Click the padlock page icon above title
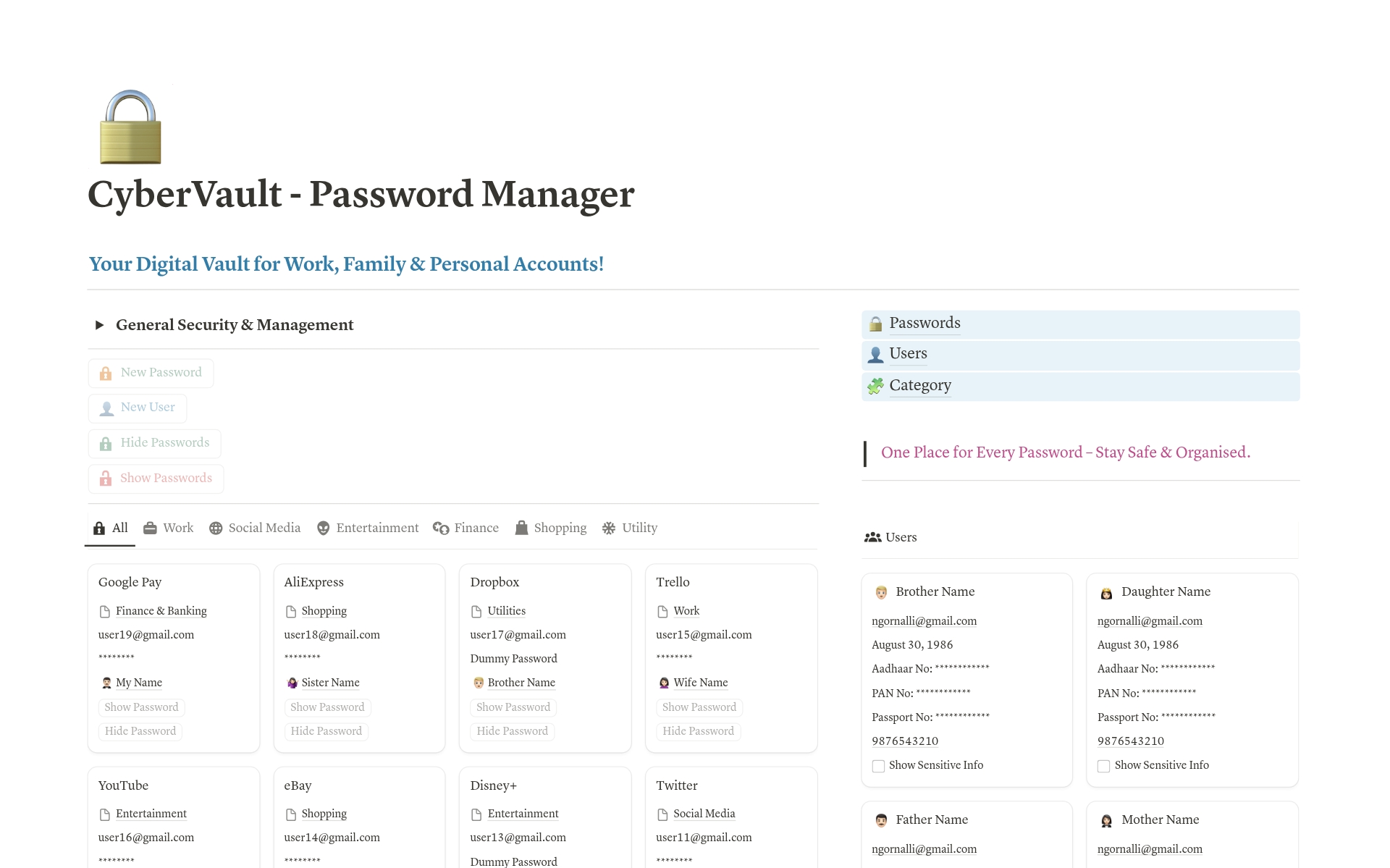This screenshot has height=868, width=1390. (x=130, y=126)
